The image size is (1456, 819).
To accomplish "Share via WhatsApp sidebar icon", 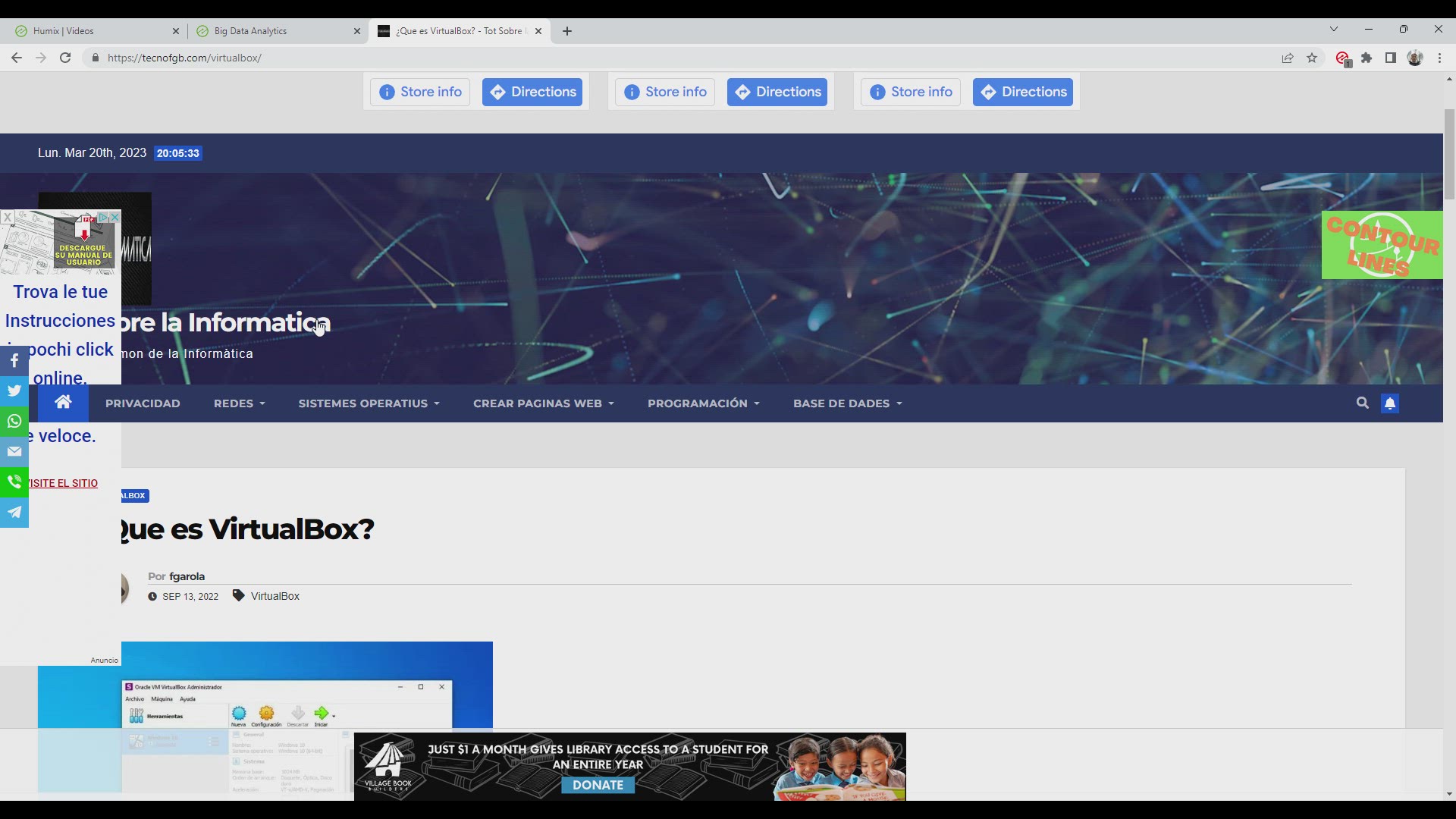I will [14, 421].
